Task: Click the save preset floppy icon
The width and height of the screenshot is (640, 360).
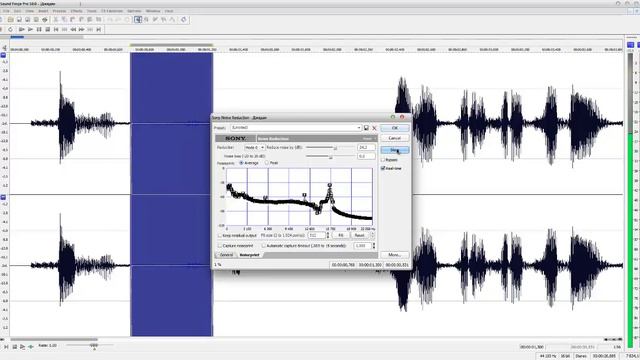Action: point(367,128)
